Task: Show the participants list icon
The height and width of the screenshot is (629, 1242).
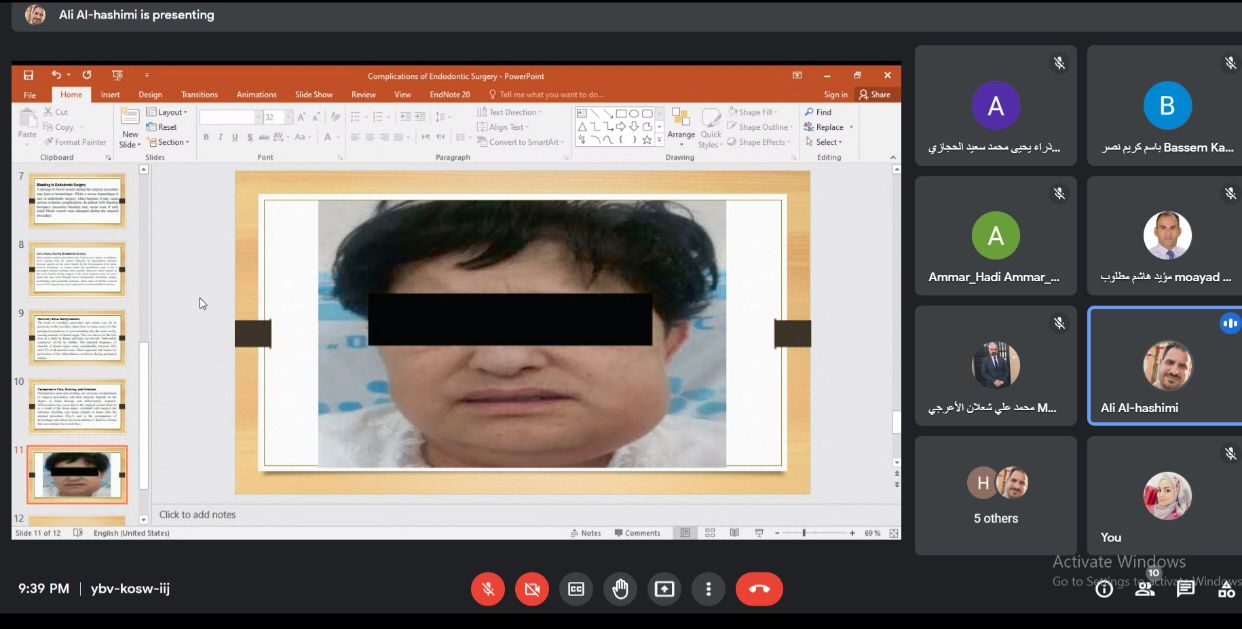Action: 1145,589
